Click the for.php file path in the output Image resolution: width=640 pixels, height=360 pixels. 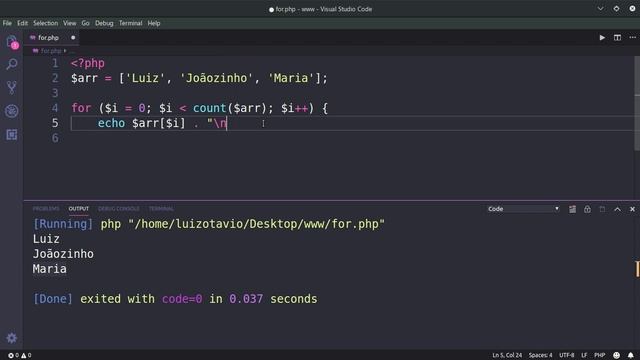point(256,224)
